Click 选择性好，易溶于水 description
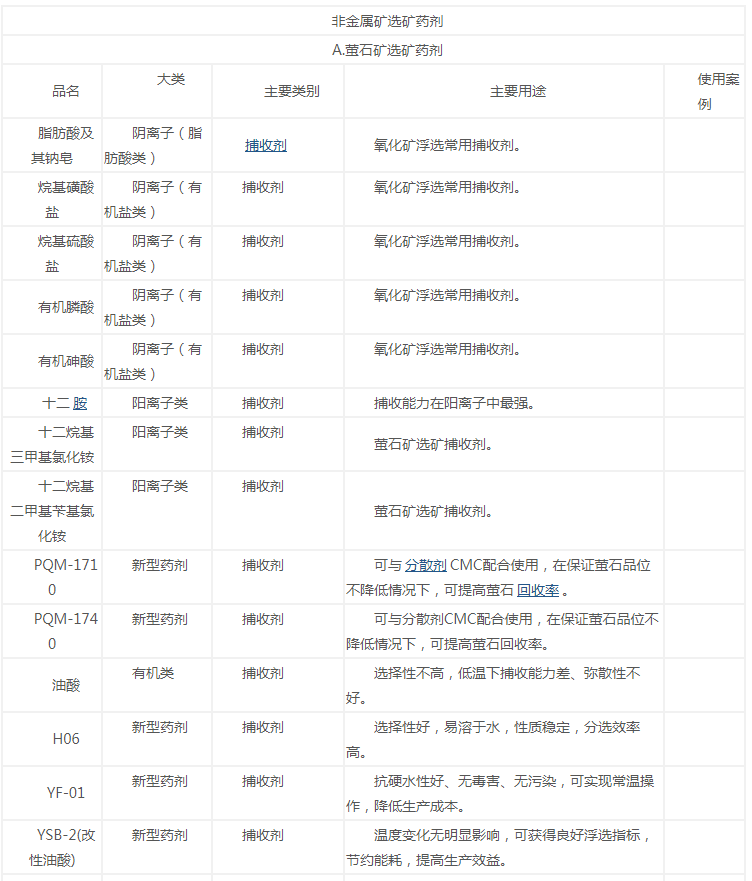Image resolution: width=752 pixels, height=881 pixels. [493, 739]
